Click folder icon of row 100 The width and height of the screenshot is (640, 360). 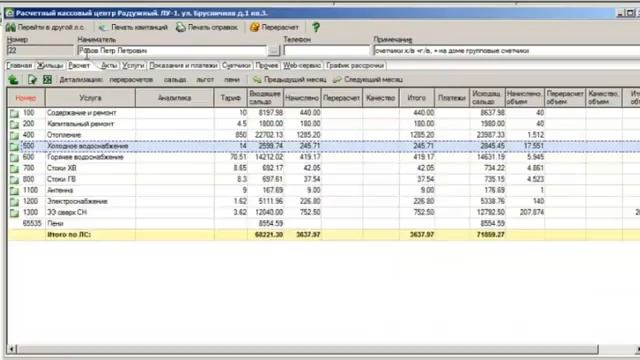pyautogui.click(x=14, y=113)
